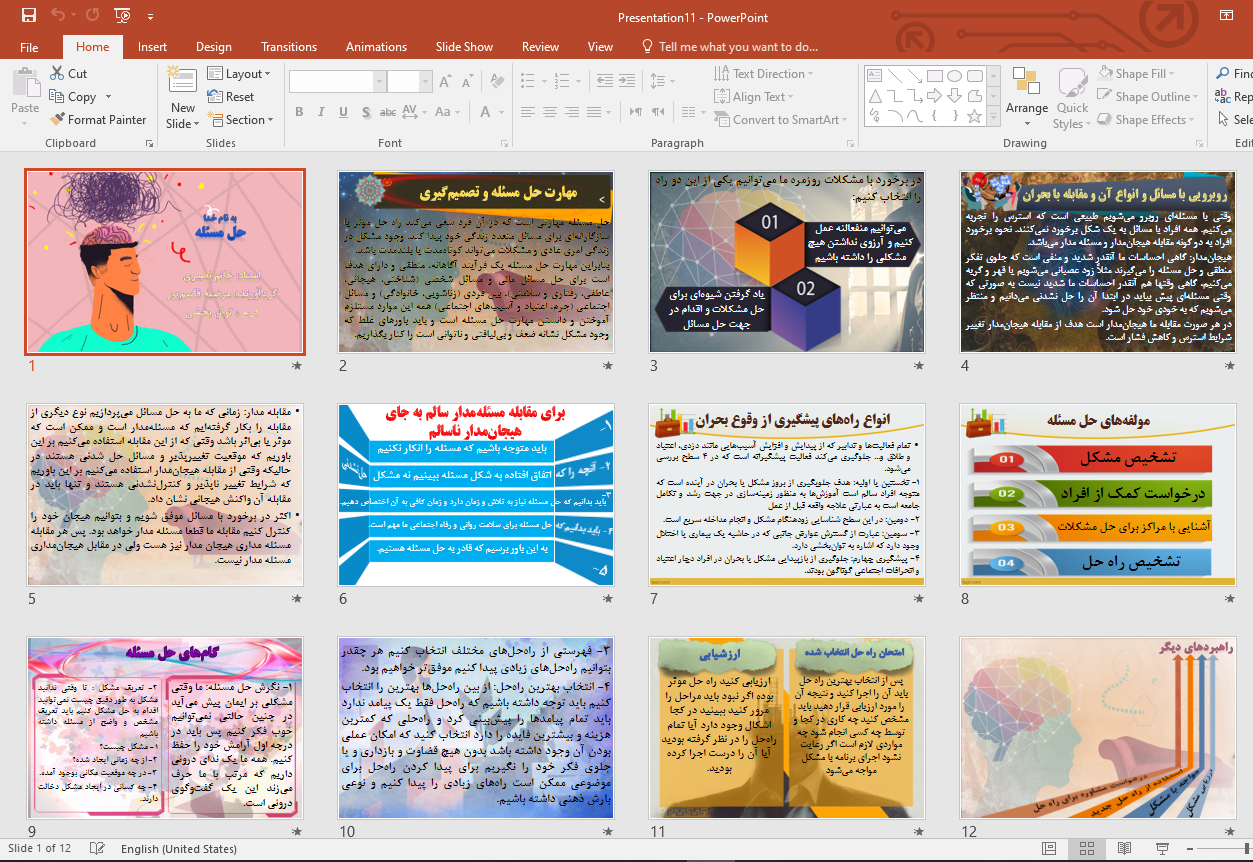Switch to the Insert ribbon tab
Viewport: 1253px width, 862px height.
[x=151, y=46]
